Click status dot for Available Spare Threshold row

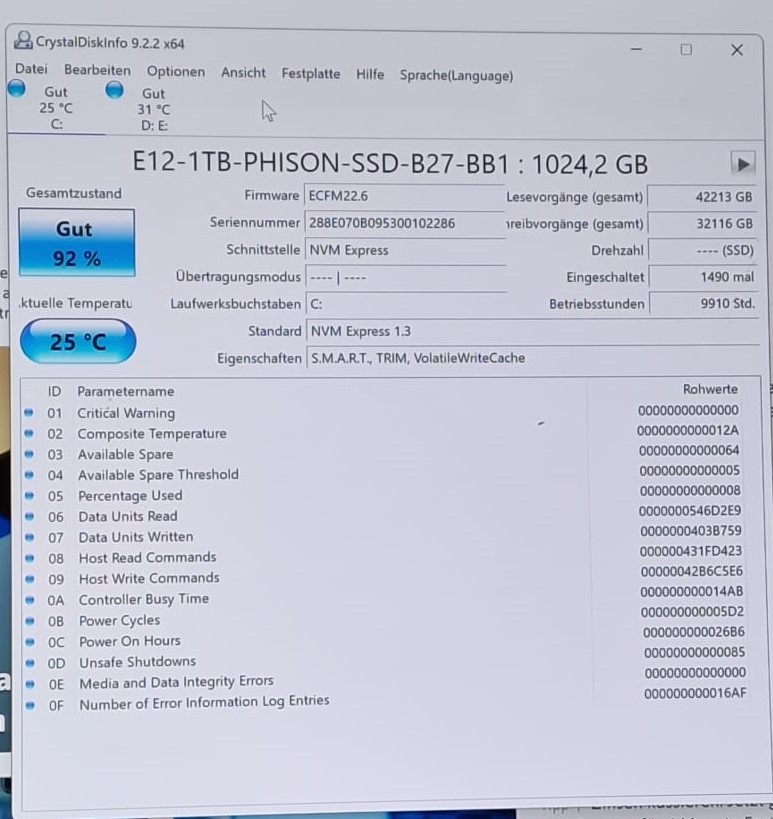[29, 475]
